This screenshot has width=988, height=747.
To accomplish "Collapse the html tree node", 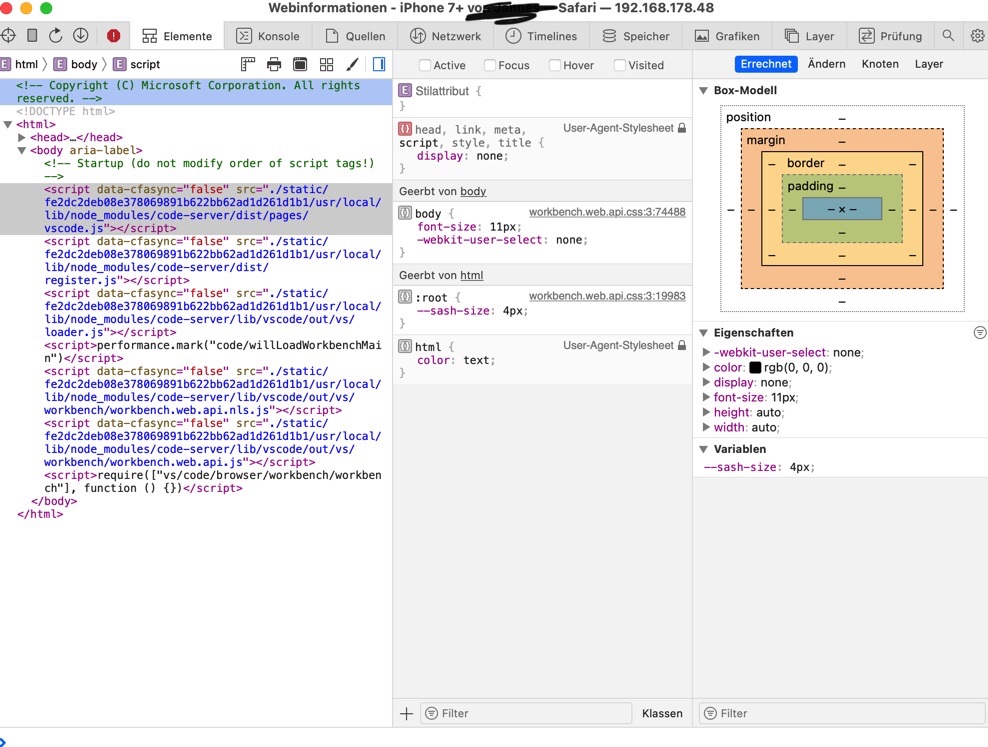I will pyautogui.click(x=8, y=124).
